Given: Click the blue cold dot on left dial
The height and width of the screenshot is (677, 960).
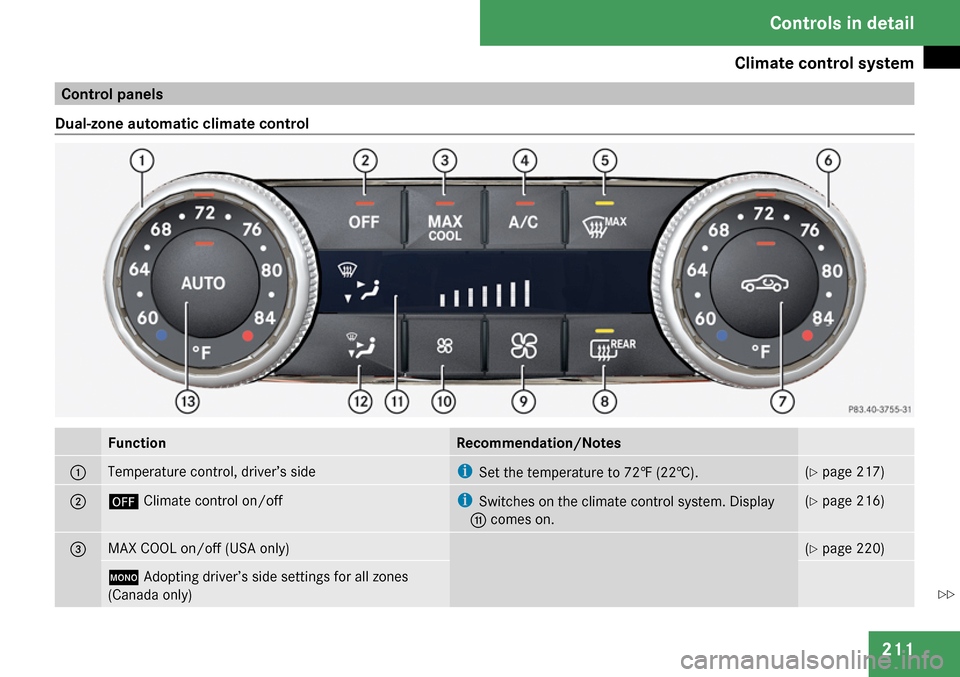Looking at the screenshot, I should 162,335.
